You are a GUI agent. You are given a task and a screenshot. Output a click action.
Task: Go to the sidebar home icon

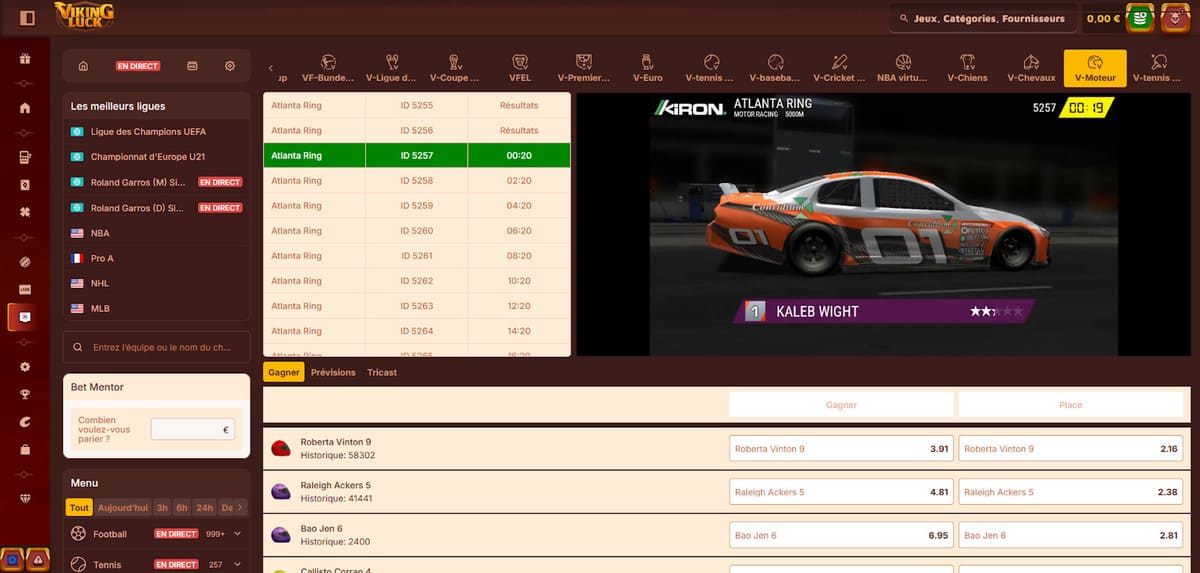tap(25, 108)
